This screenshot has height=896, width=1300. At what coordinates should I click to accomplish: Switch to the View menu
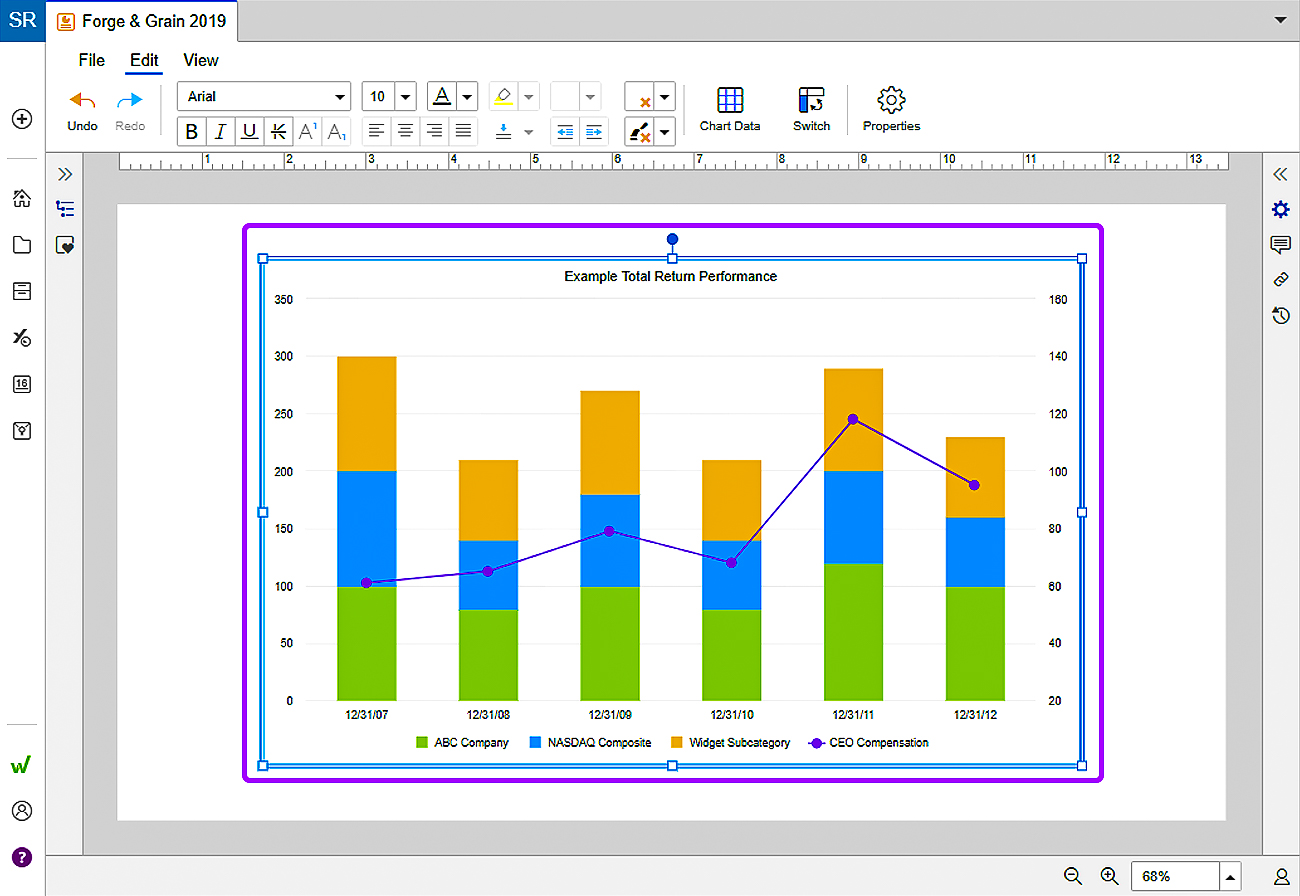tap(200, 60)
